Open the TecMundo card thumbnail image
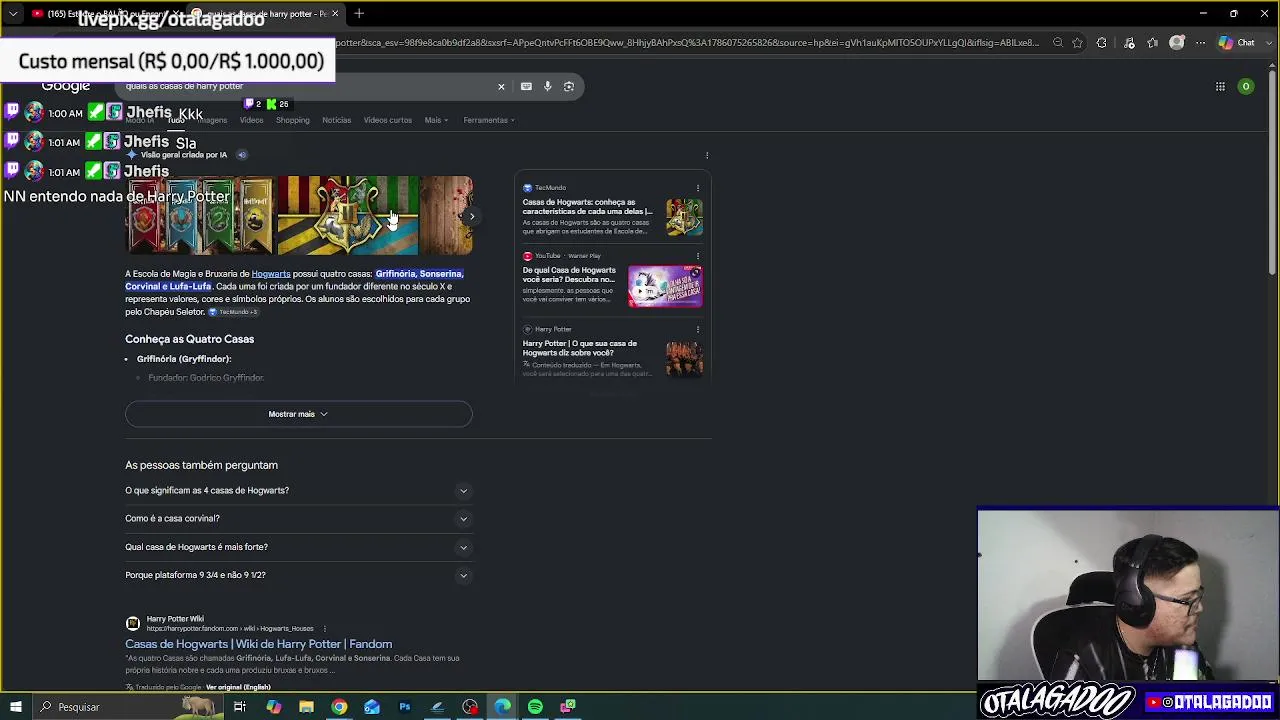The image size is (1280, 720). [x=684, y=218]
